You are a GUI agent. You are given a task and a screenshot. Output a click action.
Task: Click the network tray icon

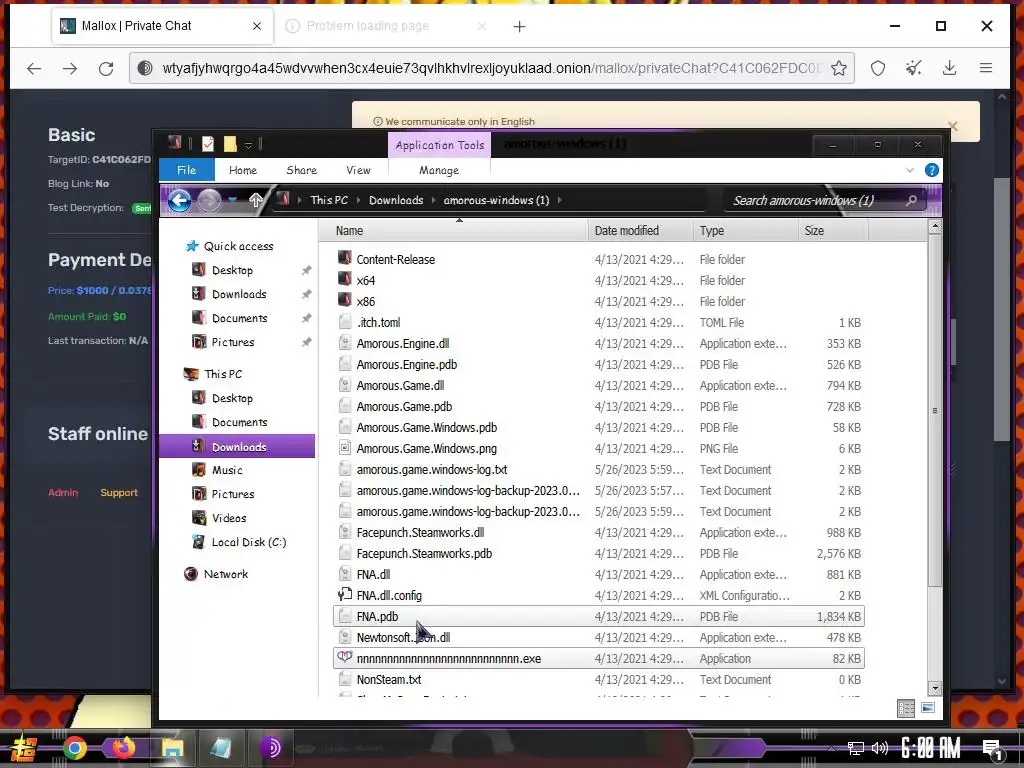856,748
